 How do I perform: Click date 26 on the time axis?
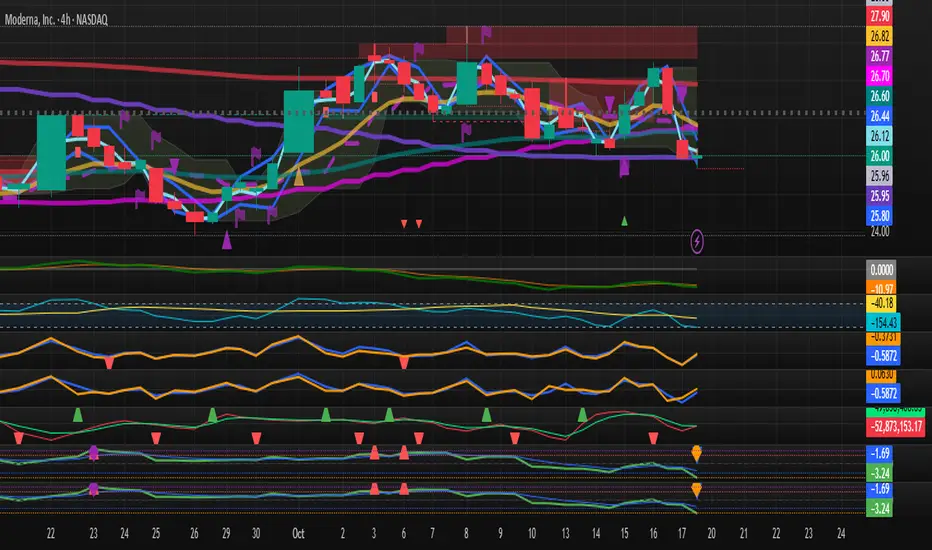pos(194,533)
